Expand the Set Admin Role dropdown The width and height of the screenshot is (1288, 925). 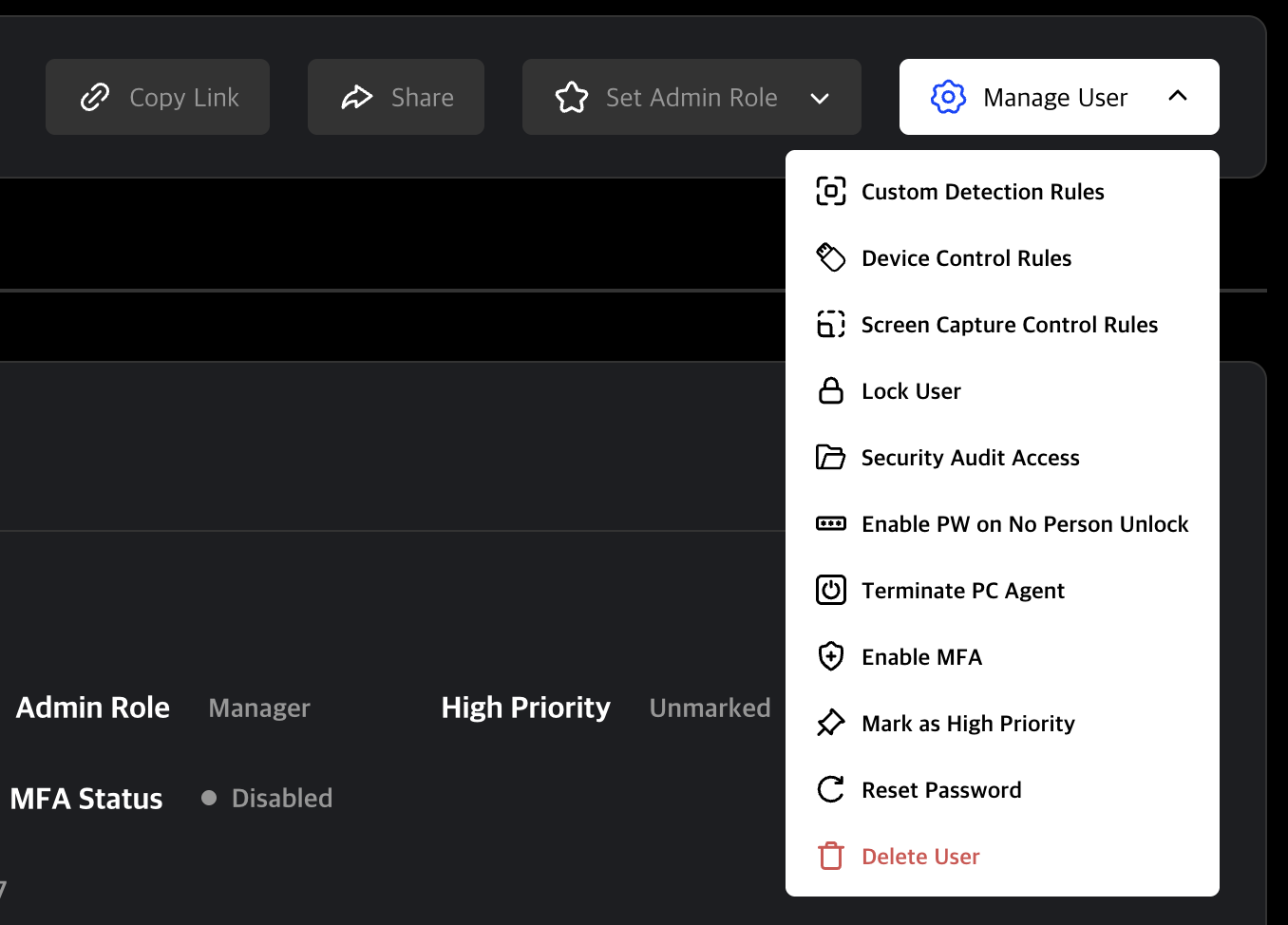pyautogui.click(x=820, y=97)
